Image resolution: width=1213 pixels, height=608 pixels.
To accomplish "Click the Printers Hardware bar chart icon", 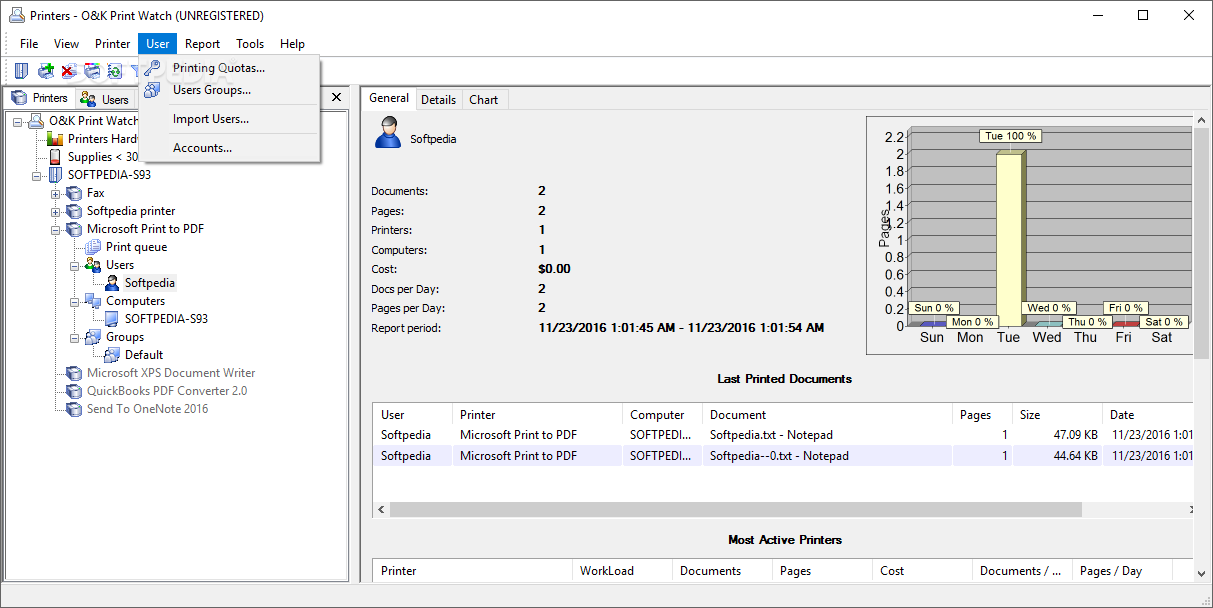I will (55, 139).
